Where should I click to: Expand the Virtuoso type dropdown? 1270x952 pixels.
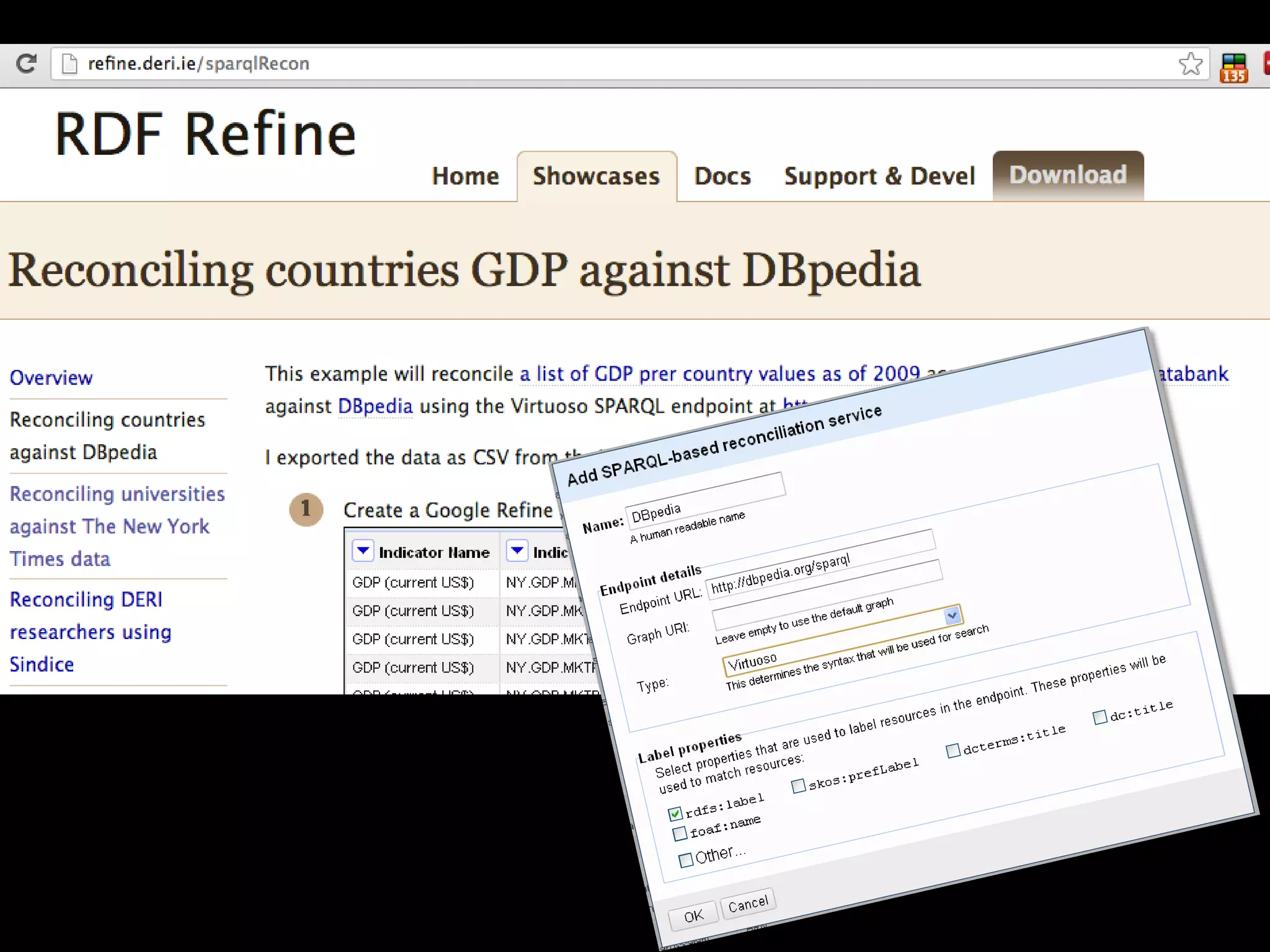point(952,615)
